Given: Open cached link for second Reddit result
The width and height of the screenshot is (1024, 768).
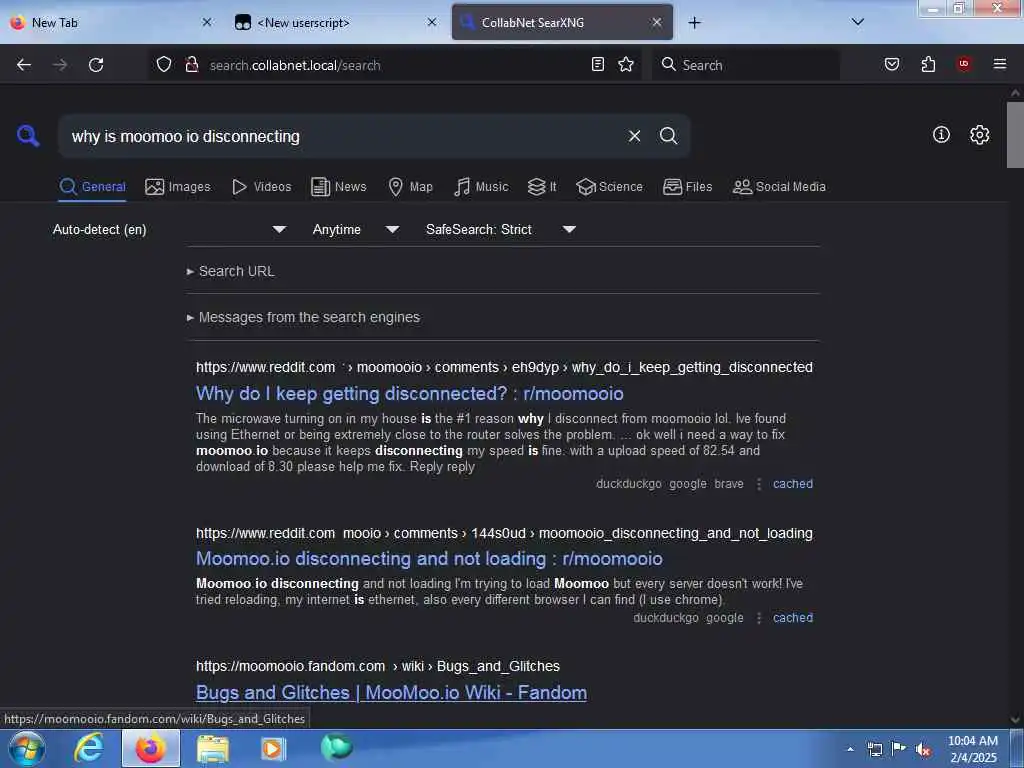Looking at the screenshot, I should (793, 618).
